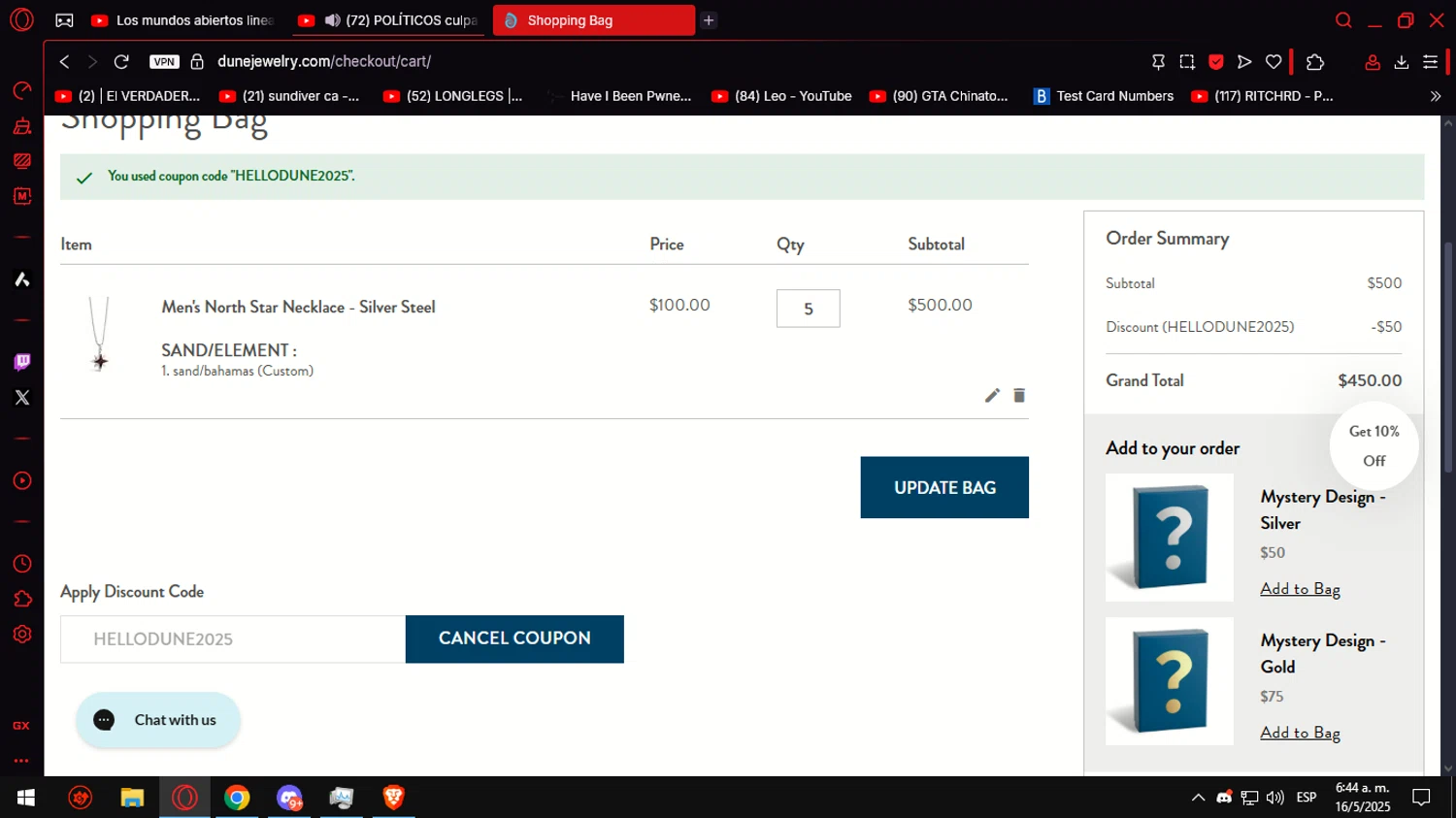Open LONGLEGS bookmark
Image resolution: width=1456 pixels, height=818 pixels.
coord(453,96)
